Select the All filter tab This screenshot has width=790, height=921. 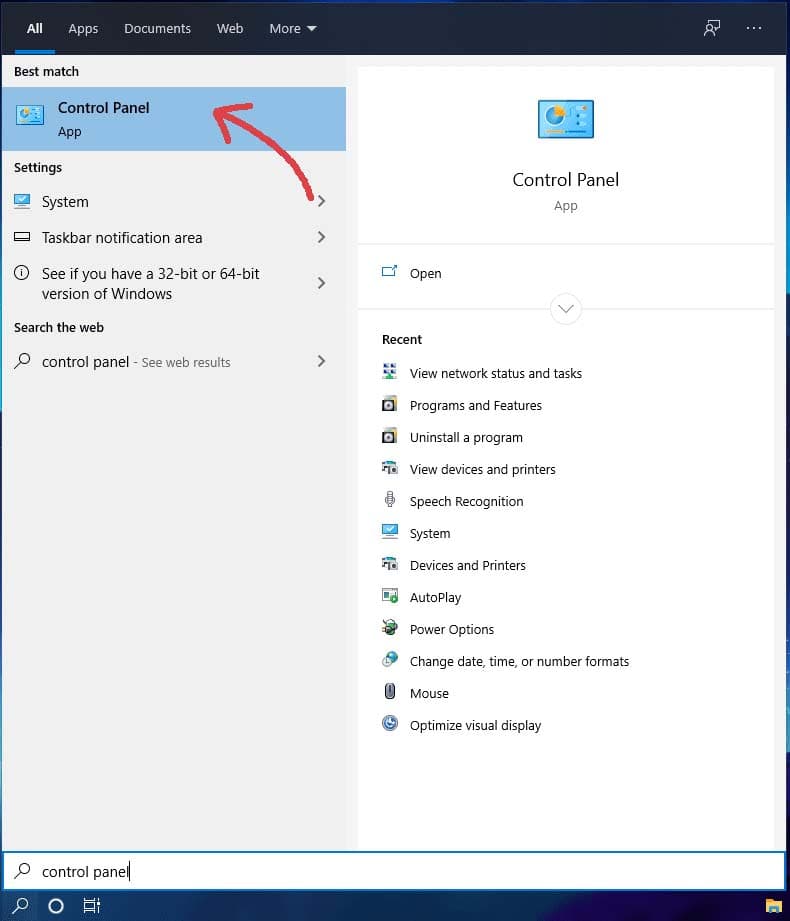tap(35, 28)
